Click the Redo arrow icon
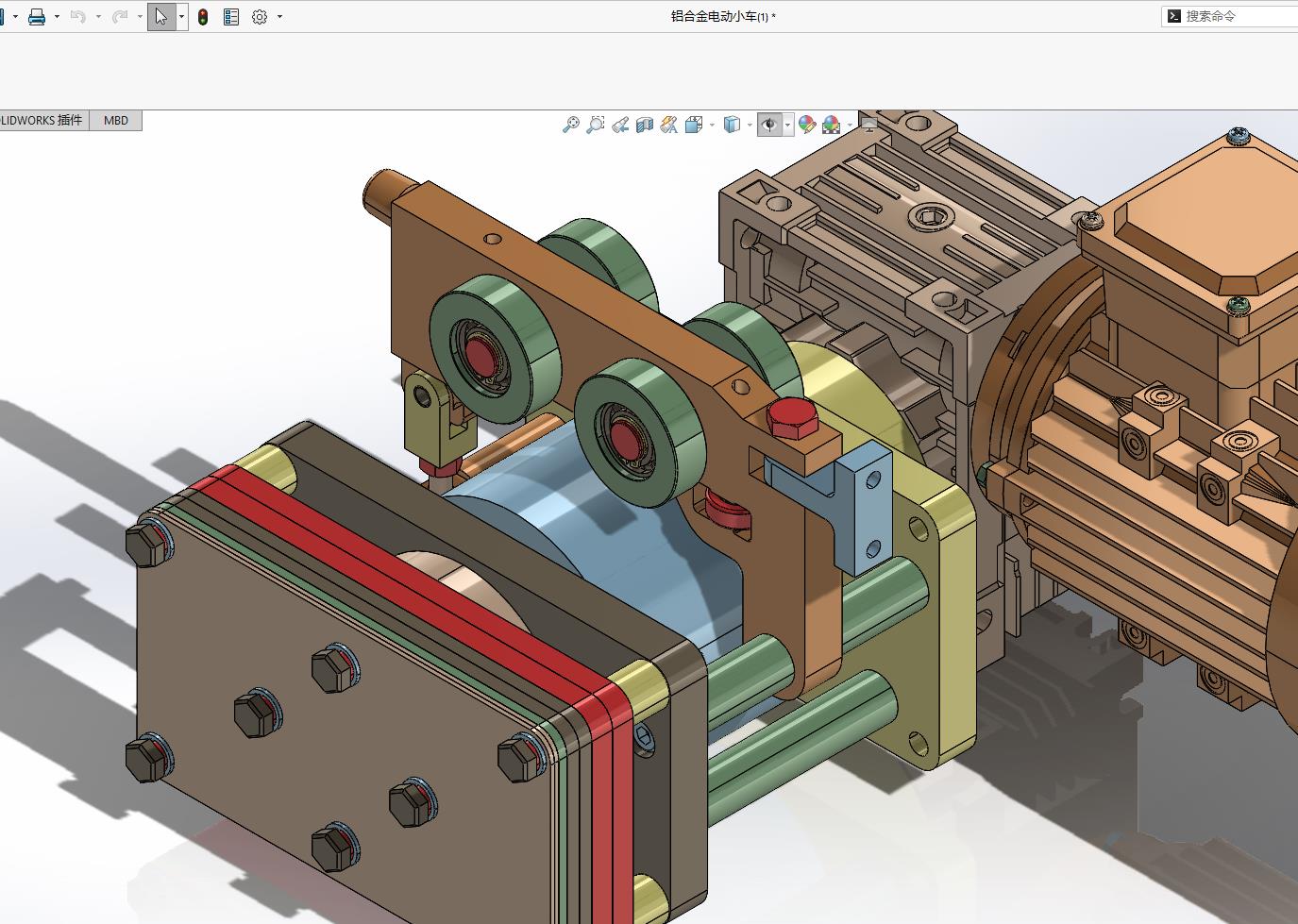The width and height of the screenshot is (1298, 924). [x=119, y=16]
